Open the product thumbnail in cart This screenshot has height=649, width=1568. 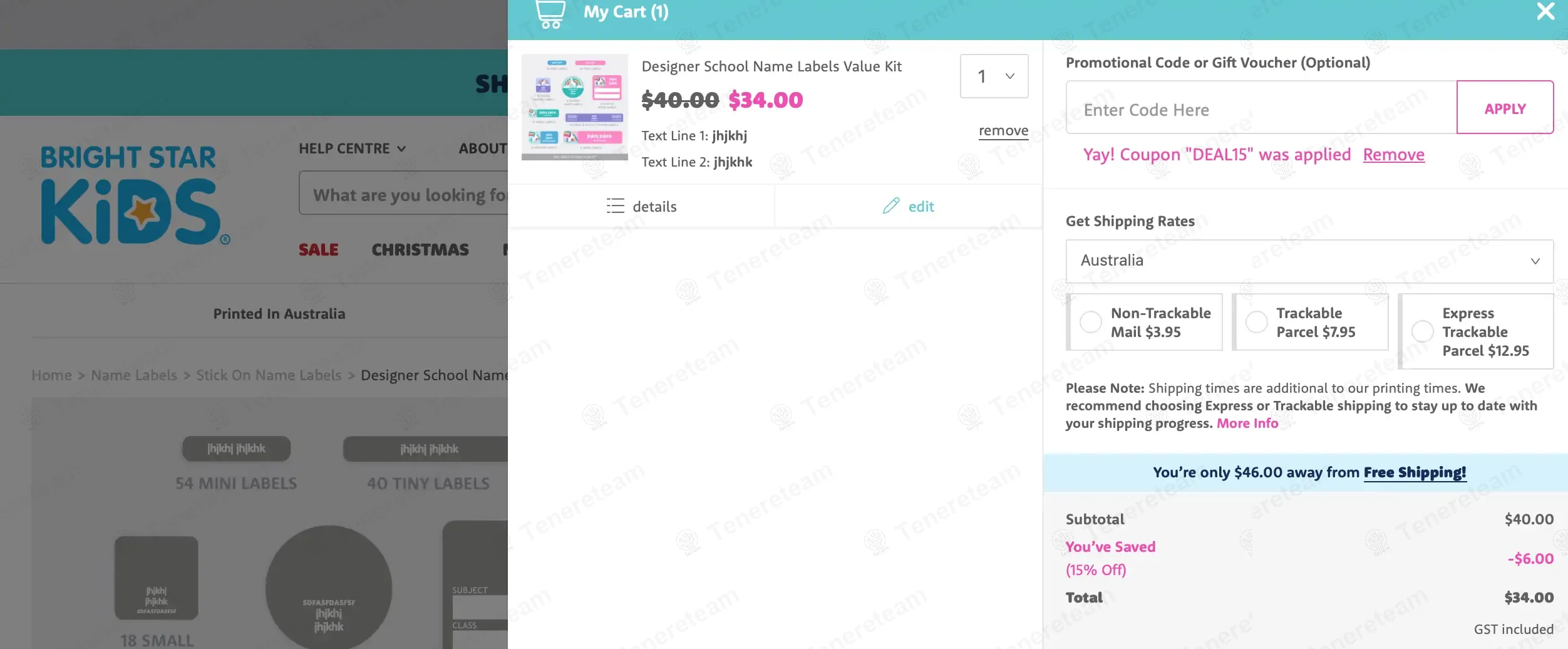tap(574, 107)
